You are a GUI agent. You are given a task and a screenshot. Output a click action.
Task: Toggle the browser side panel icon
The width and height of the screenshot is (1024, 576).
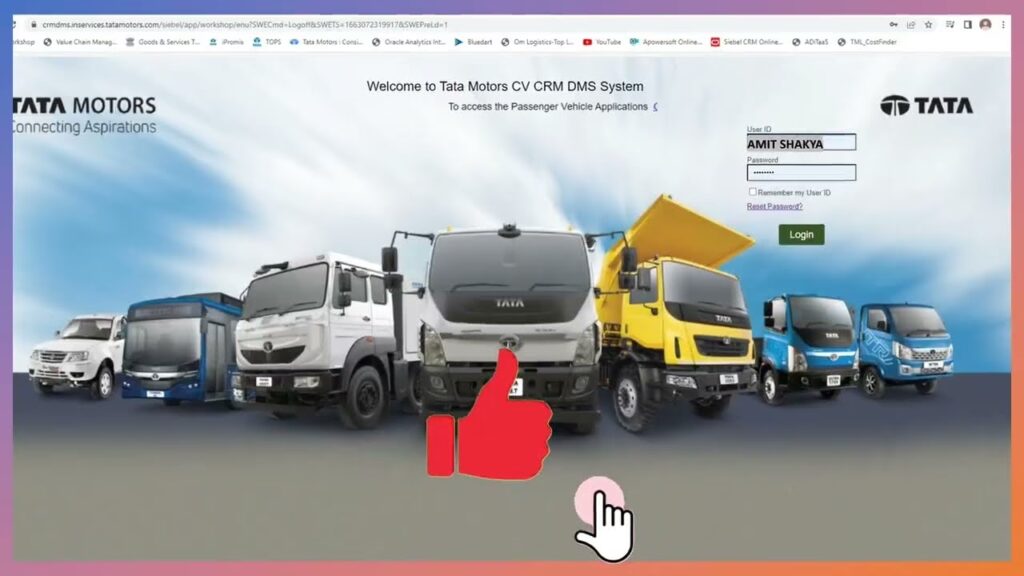click(967, 24)
